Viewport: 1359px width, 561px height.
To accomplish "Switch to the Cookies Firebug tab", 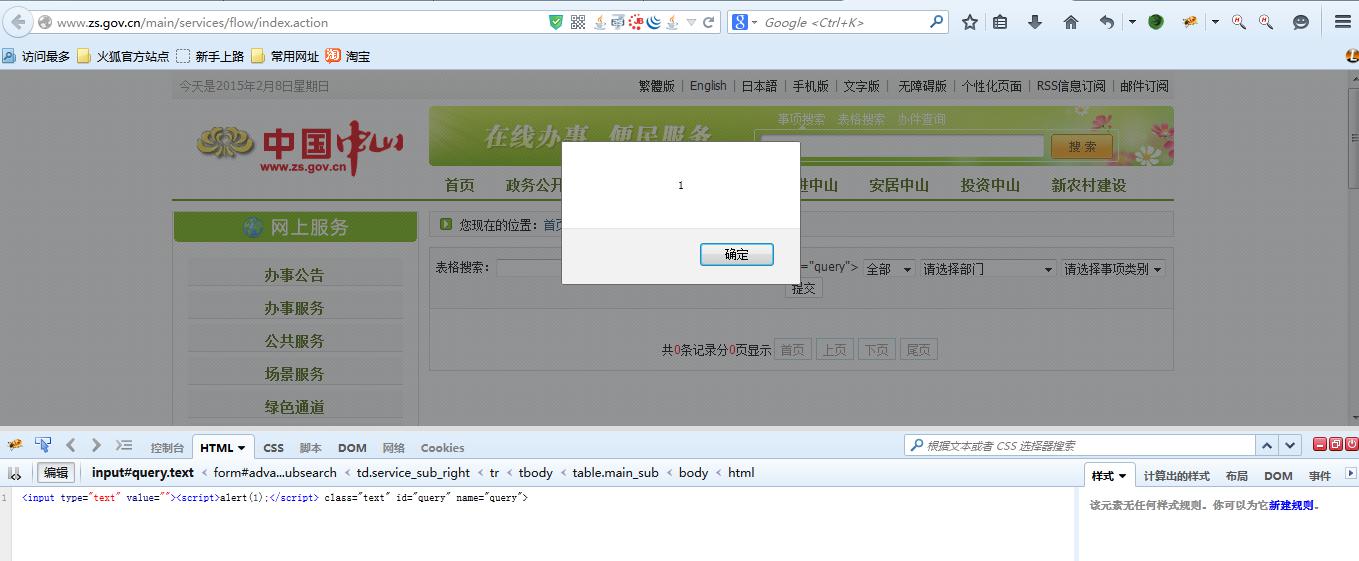I will [x=442, y=448].
